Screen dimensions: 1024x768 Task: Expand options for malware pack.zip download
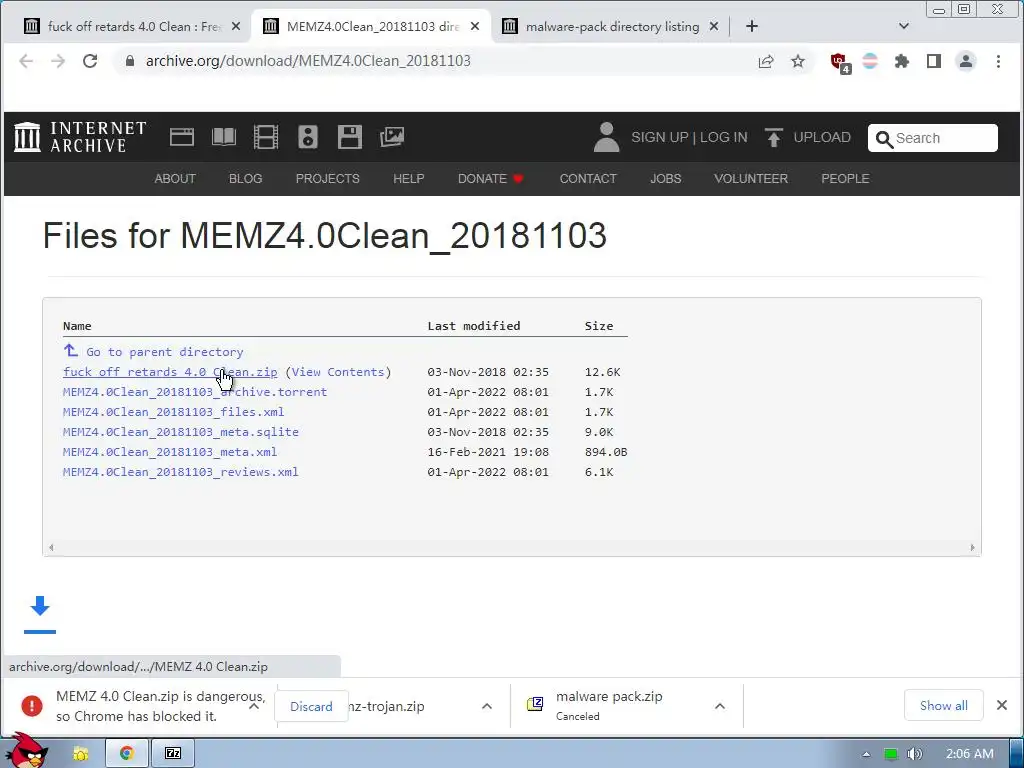pos(720,706)
